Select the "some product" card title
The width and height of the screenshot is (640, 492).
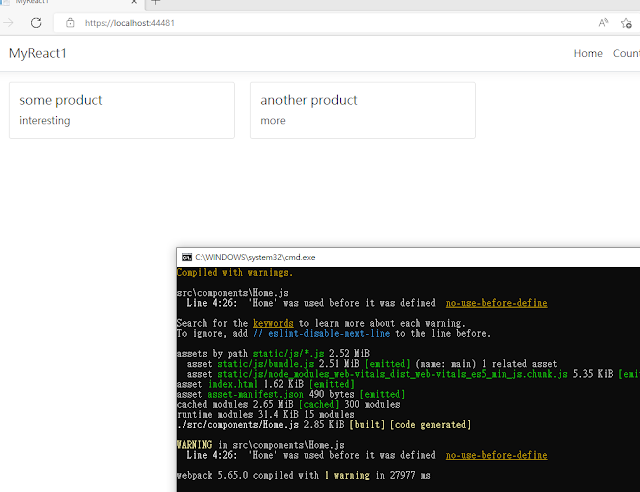[60, 100]
